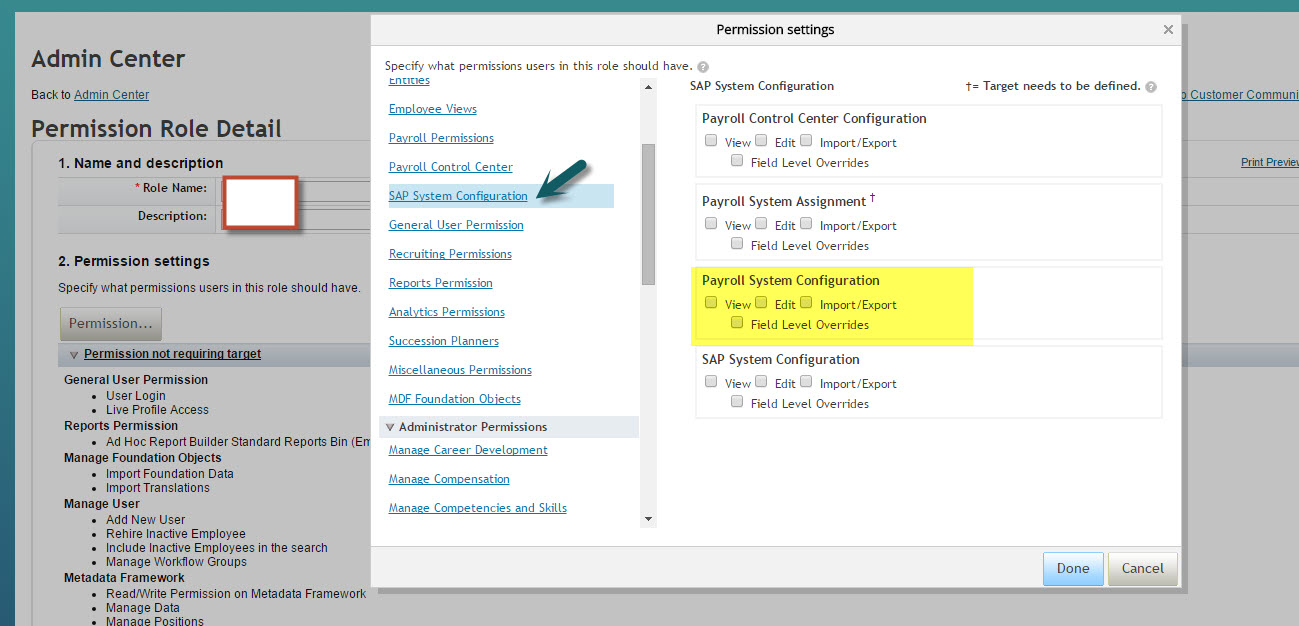Click the Permission... button on background page
Screen dimensions: 1299x626
pos(111,323)
